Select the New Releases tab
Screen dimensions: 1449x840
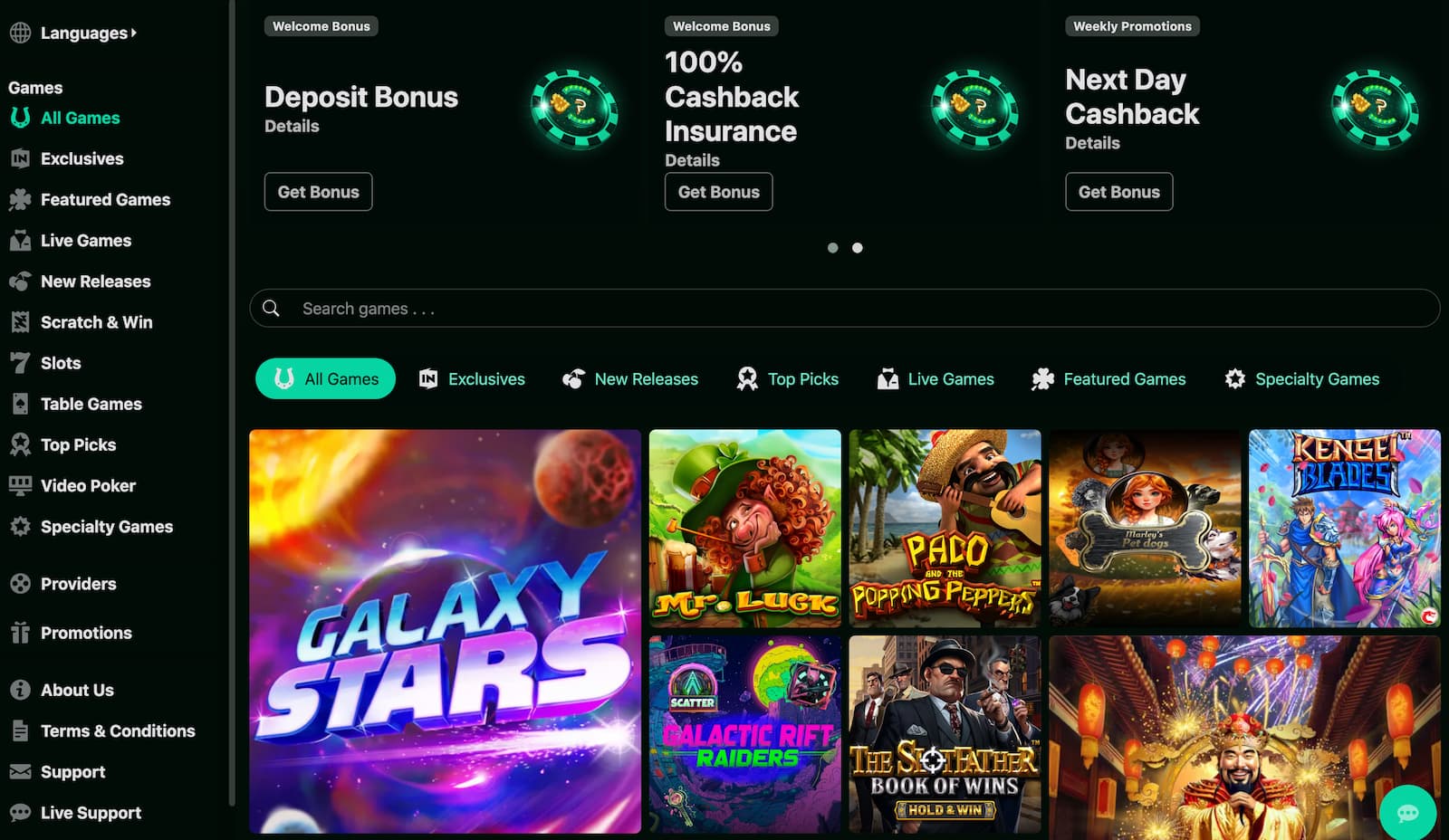[630, 379]
